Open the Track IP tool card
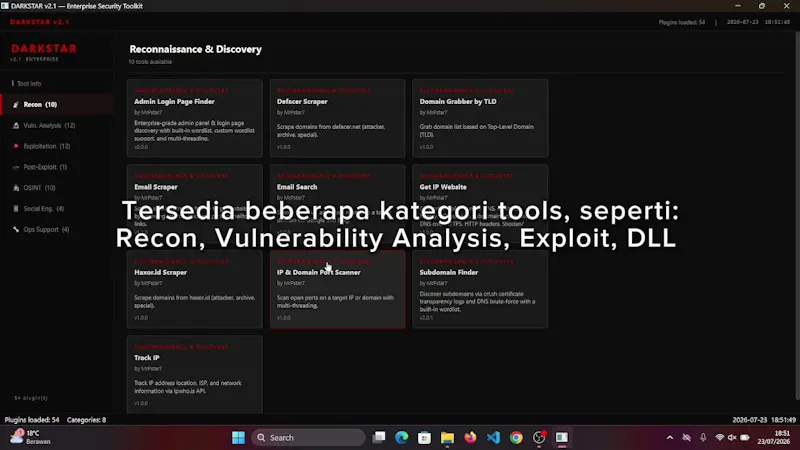This screenshot has width=800, height=450. (194, 374)
